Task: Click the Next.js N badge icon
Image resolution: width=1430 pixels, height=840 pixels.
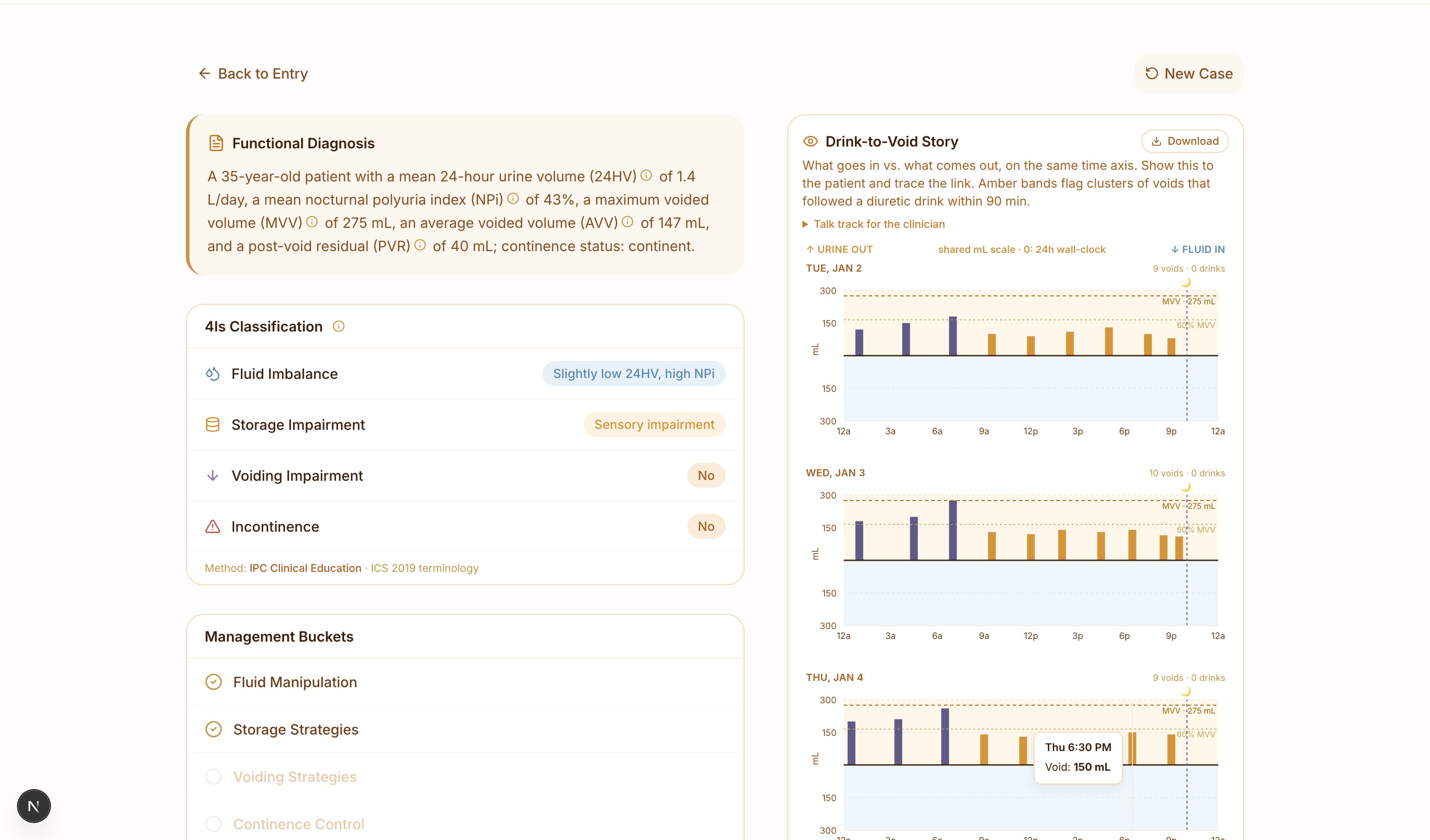Action: tap(34, 806)
